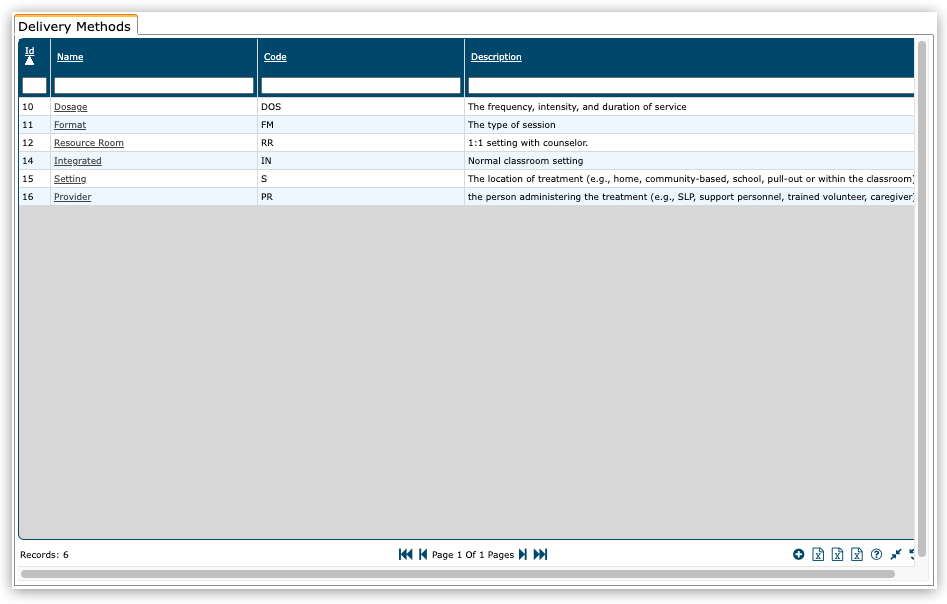This screenshot has height=604, width=947.
Task: Sort the grid by the Id column
Action: click(x=29, y=51)
